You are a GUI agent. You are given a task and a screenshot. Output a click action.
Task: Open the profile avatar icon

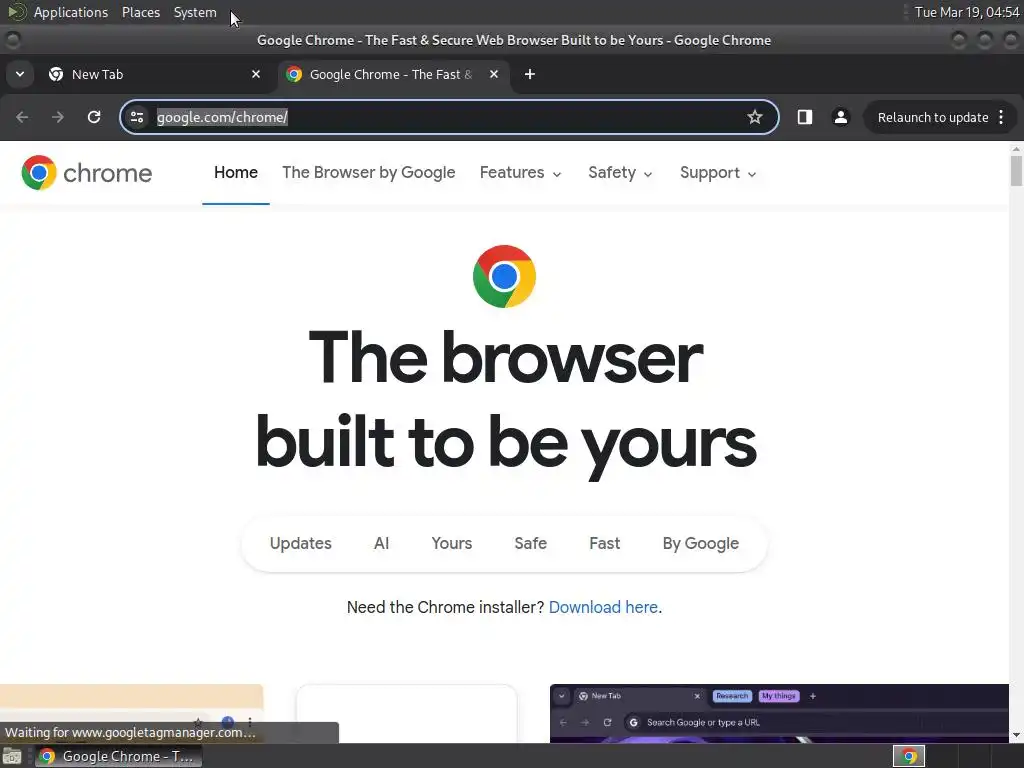point(840,117)
